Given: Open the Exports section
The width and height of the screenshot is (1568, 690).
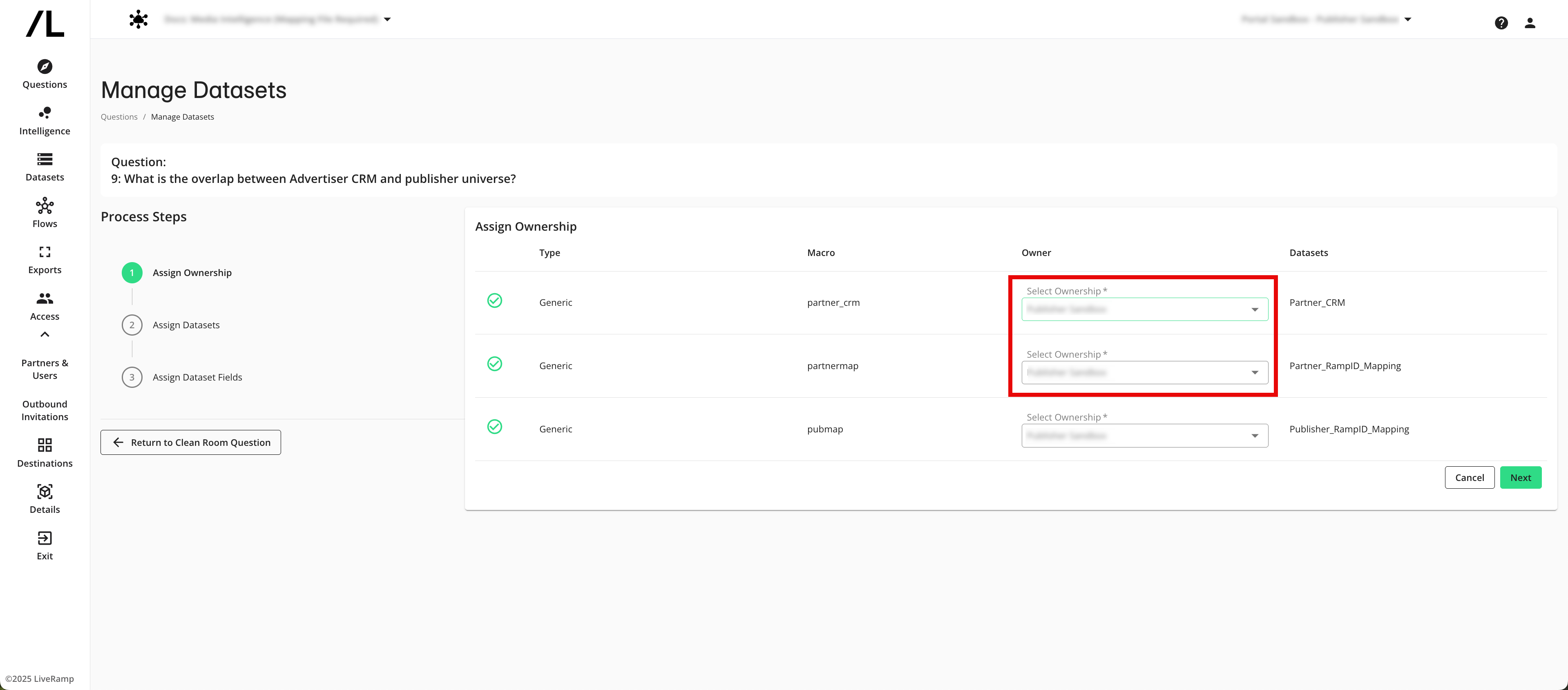Looking at the screenshot, I should (x=44, y=259).
